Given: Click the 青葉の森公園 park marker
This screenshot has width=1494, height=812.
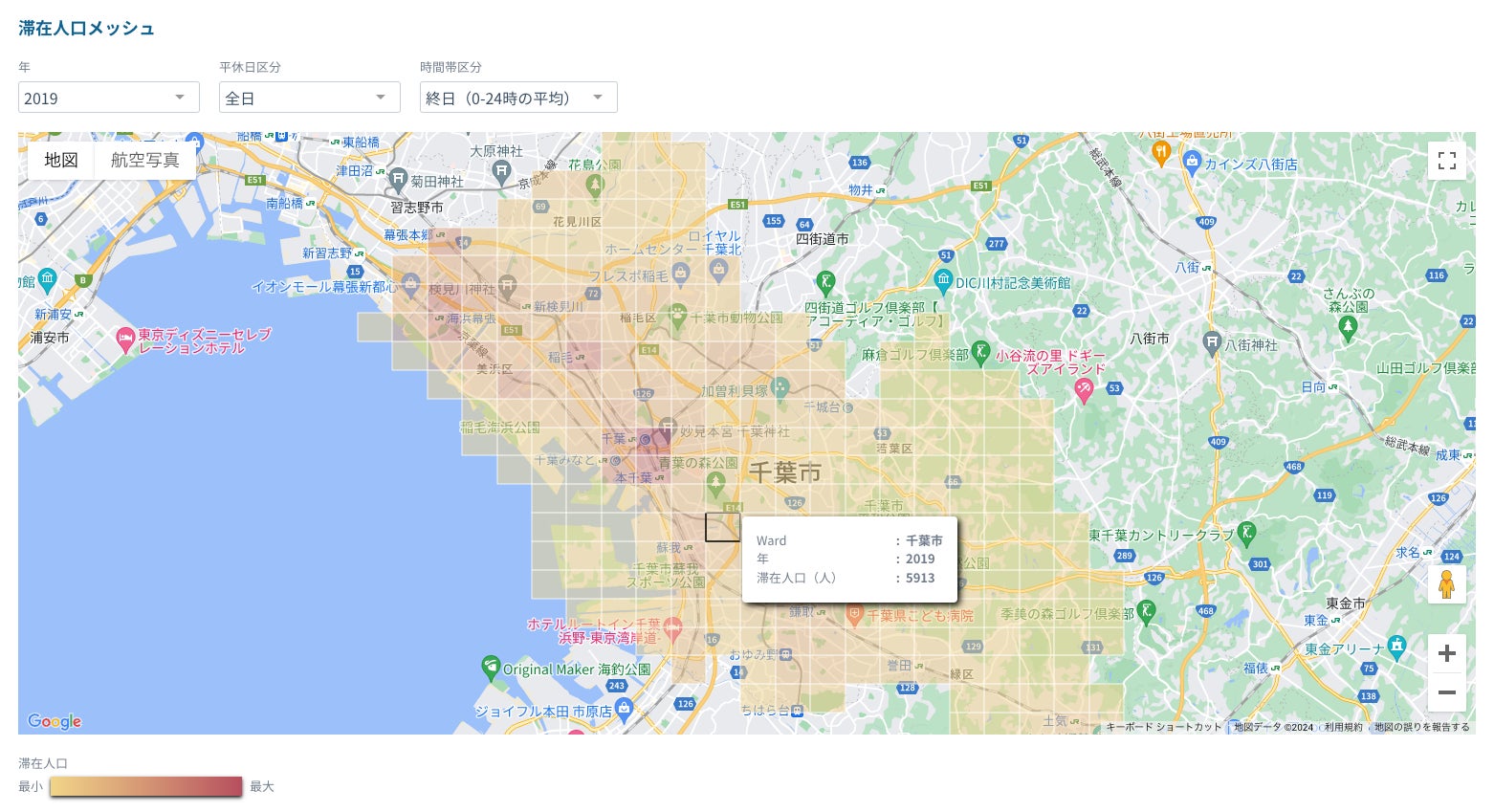Looking at the screenshot, I should coord(715,486).
